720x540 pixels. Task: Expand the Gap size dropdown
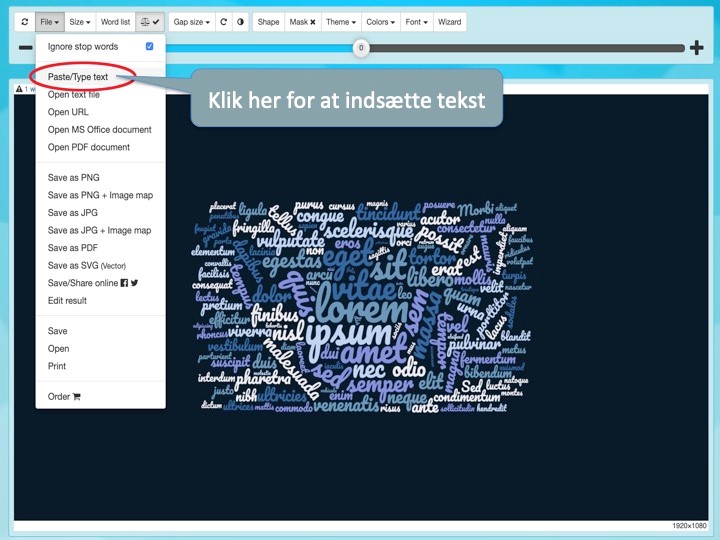191,21
